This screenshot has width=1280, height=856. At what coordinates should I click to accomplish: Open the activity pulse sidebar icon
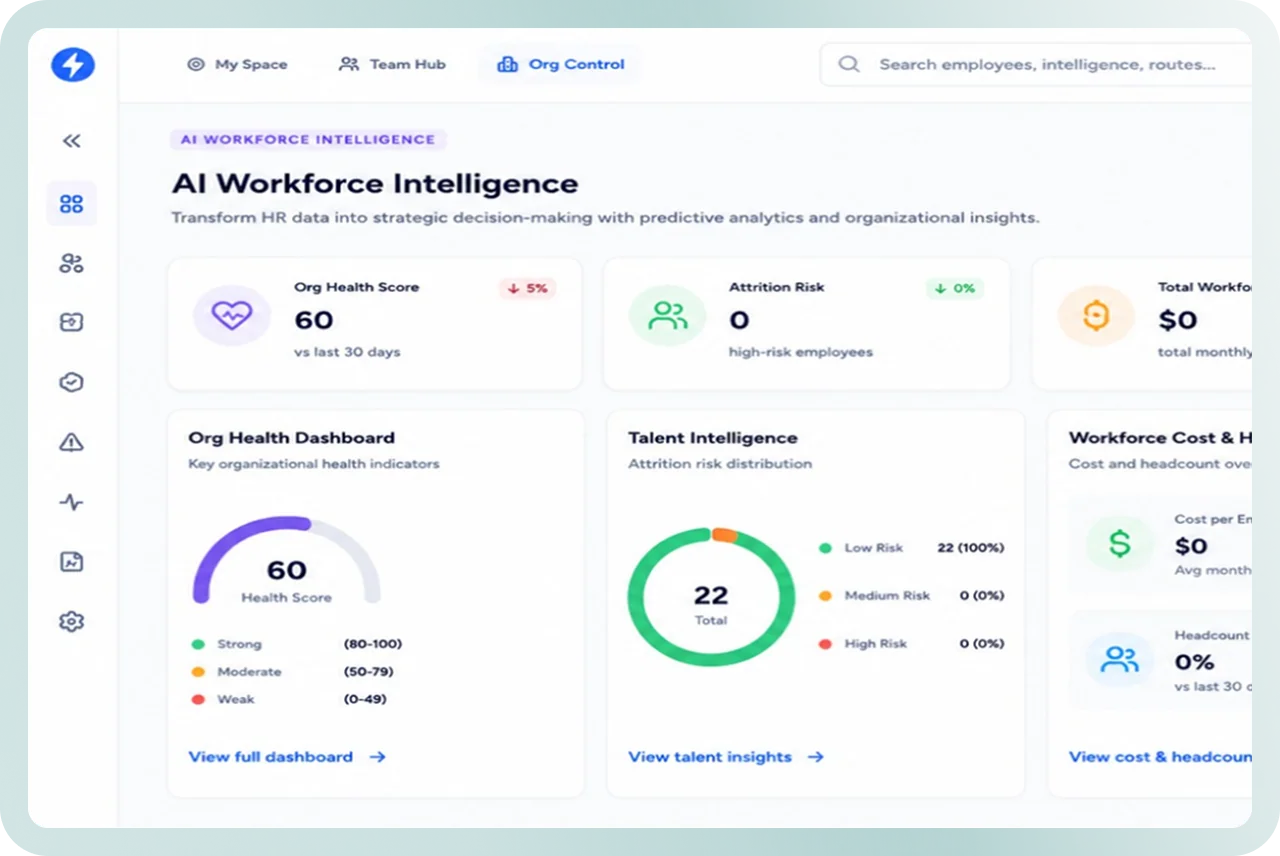[x=71, y=502]
